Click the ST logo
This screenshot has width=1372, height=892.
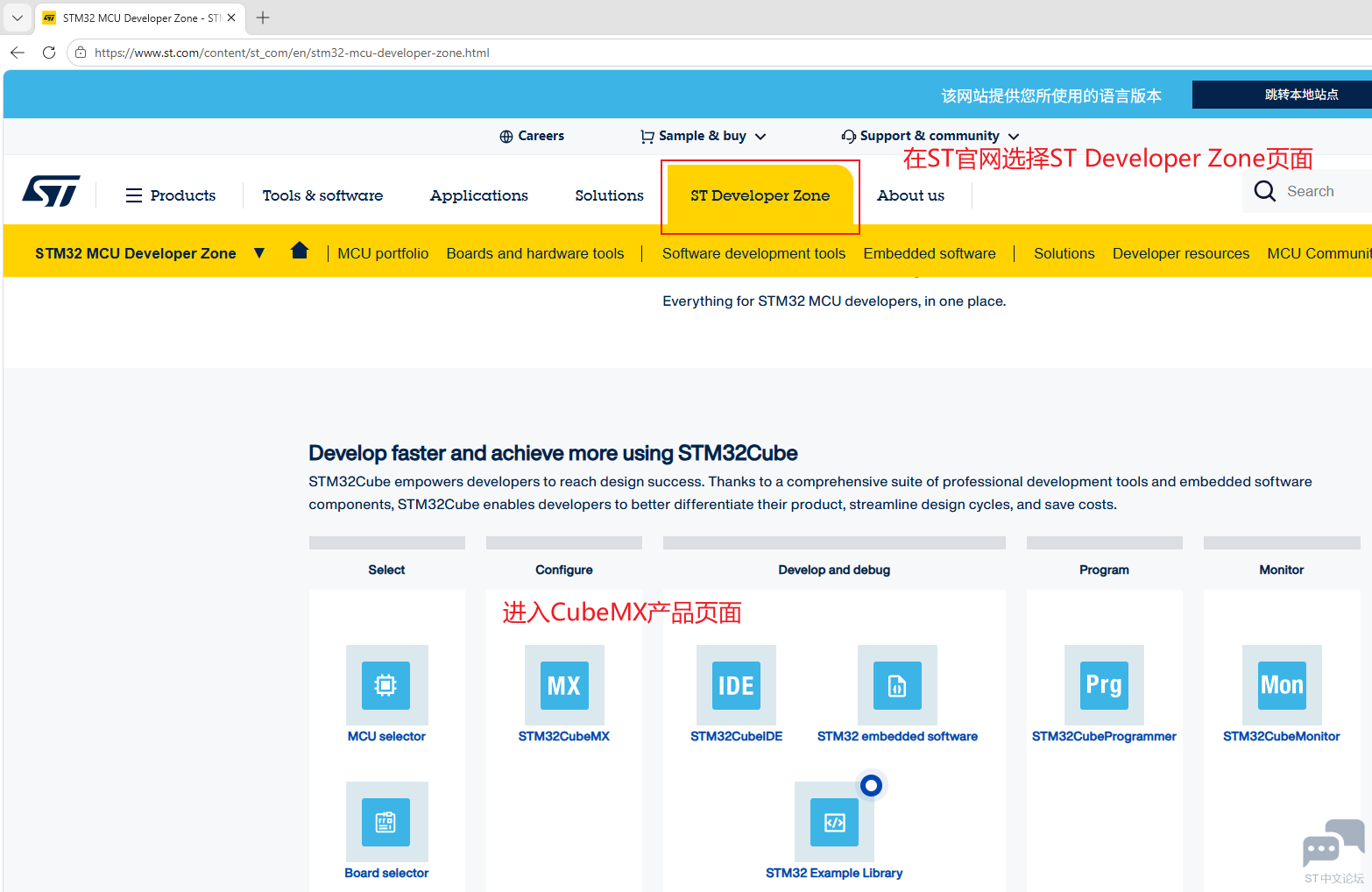pos(51,191)
